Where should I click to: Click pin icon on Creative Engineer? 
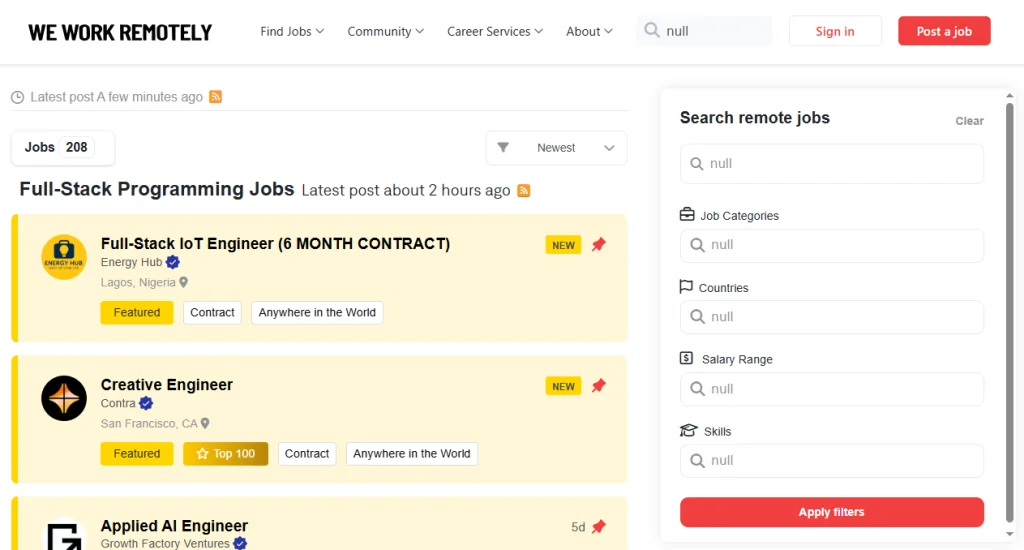click(599, 385)
